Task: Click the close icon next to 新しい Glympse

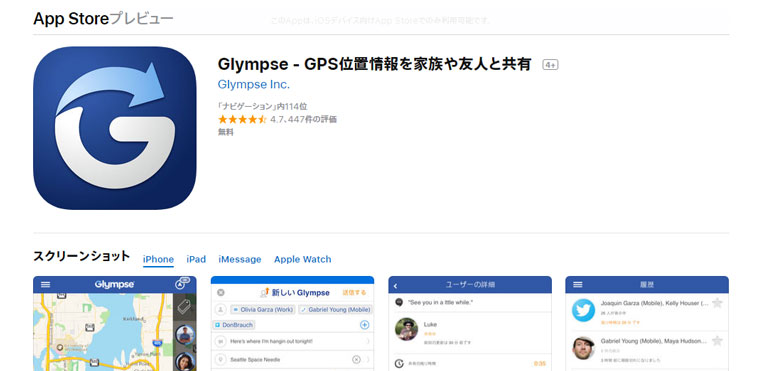Action: click(221, 293)
